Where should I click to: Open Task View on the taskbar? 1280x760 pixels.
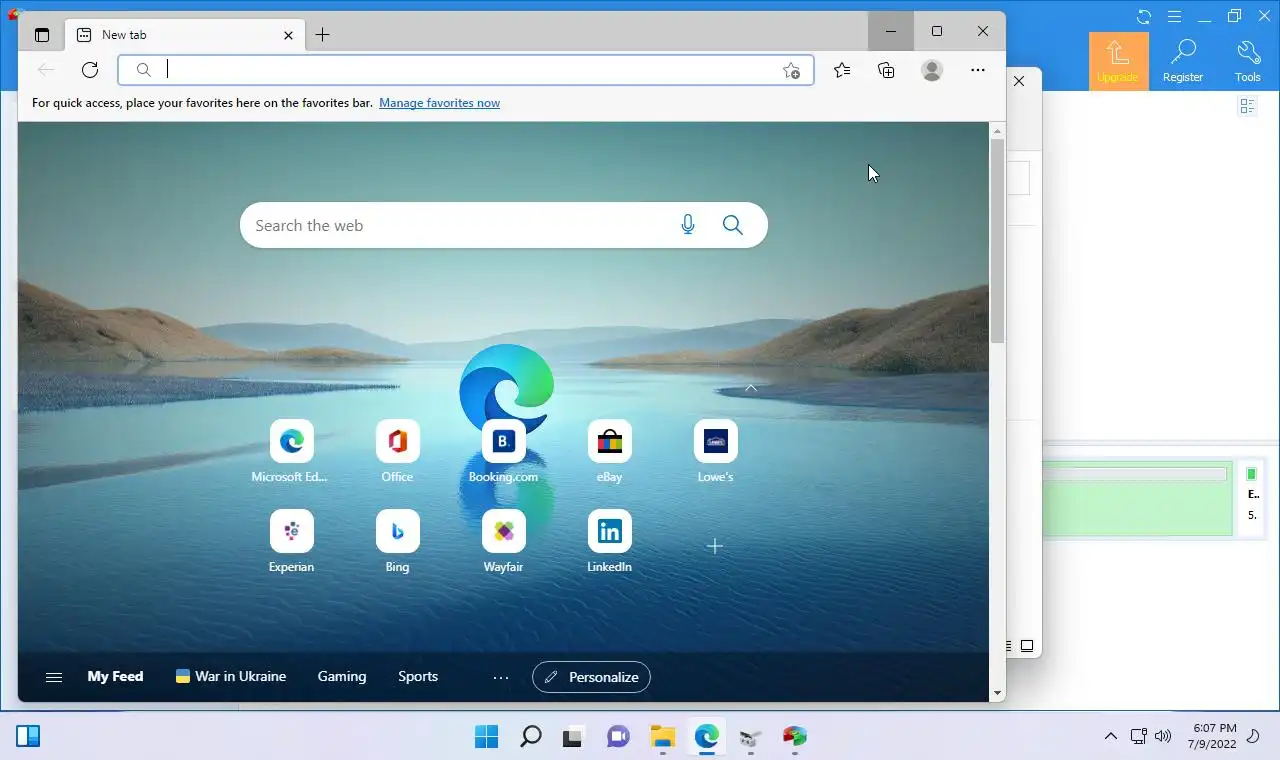coord(573,737)
